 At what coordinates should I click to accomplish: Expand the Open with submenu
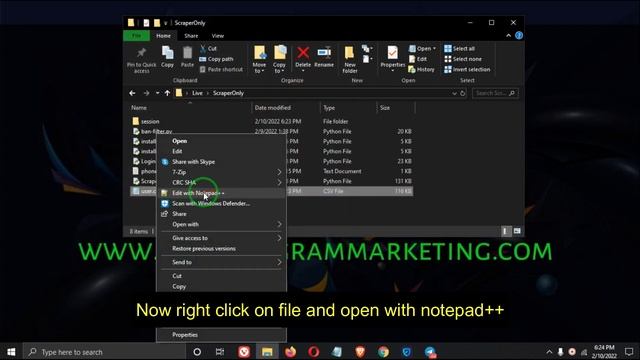[x=279, y=224]
